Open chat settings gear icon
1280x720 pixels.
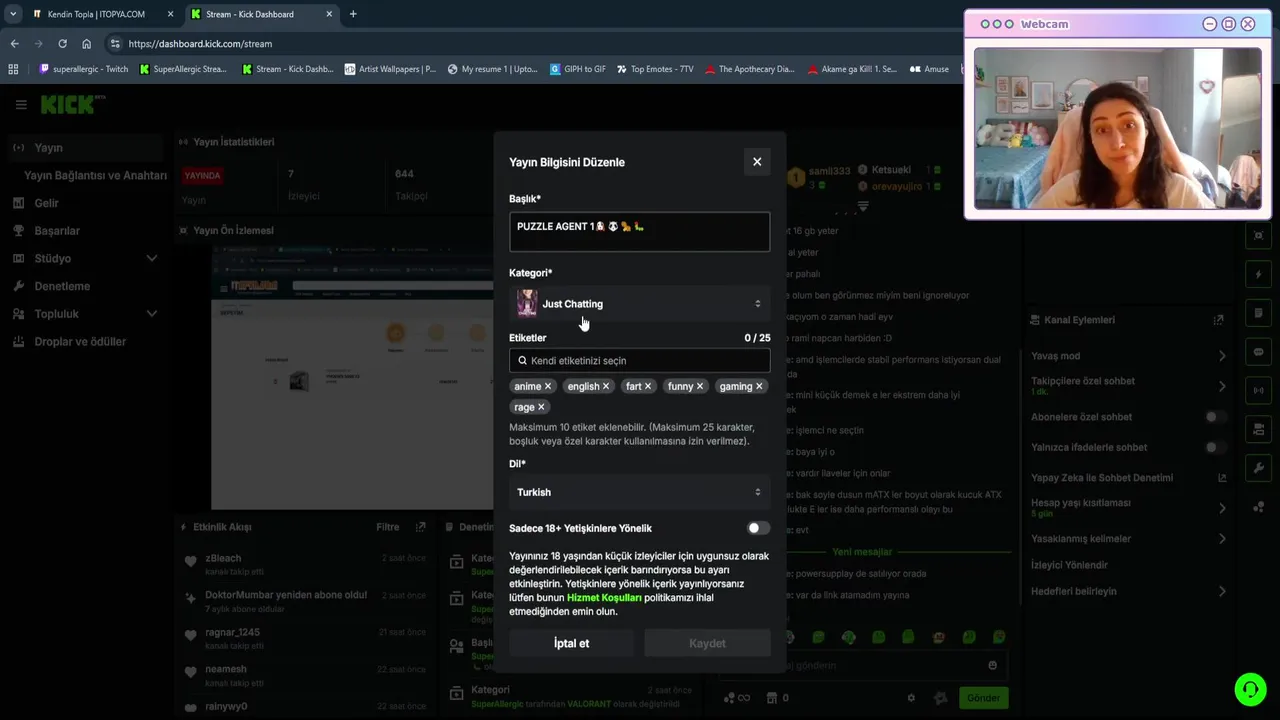click(x=911, y=698)
